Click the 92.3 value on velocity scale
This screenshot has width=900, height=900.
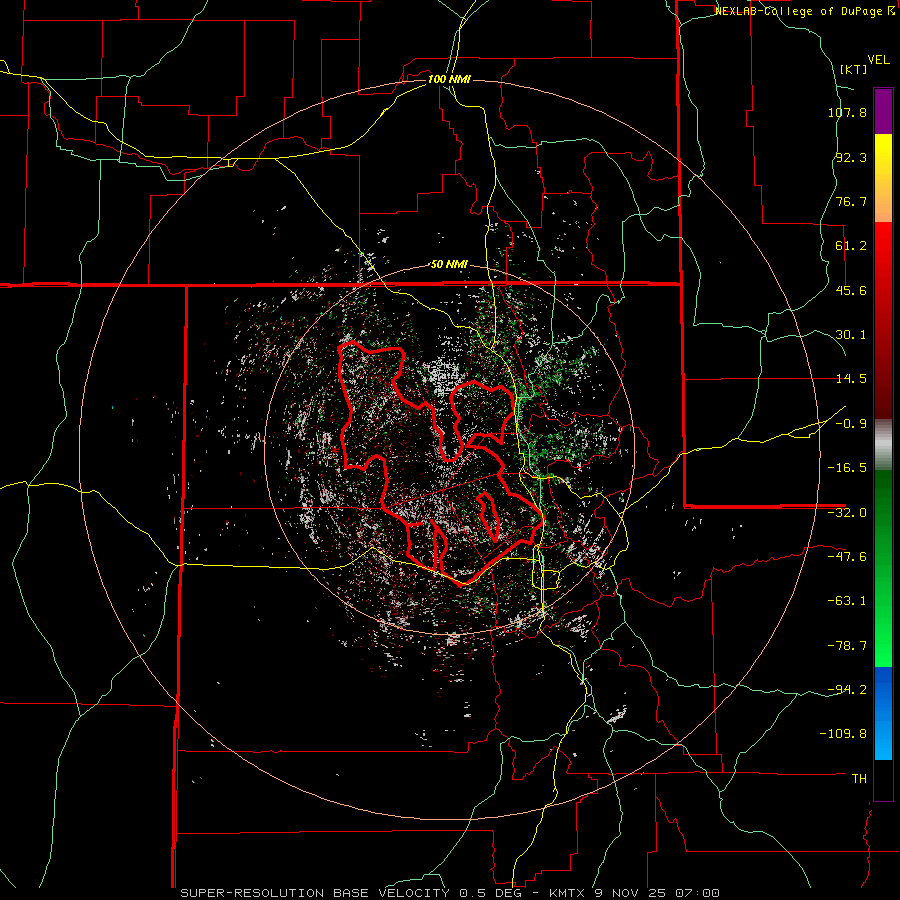pyautogui.click(x=851, y=157)
